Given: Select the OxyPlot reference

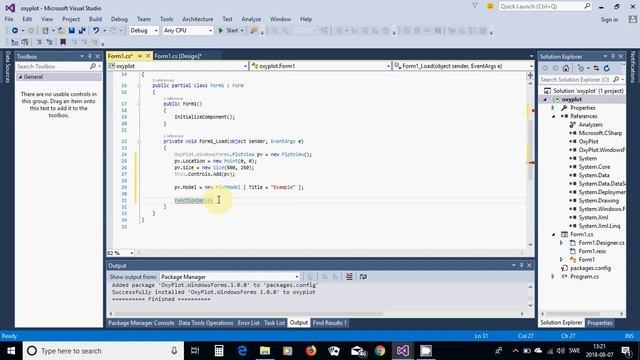Looking at the screenshot, I should (589, 142).
